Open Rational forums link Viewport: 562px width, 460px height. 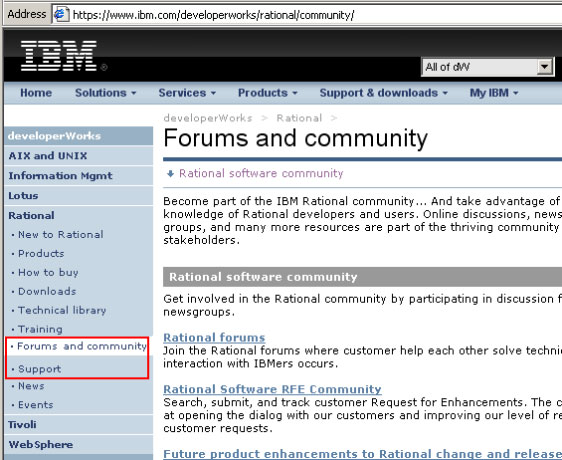pyautogui.click(x=214, y=338)
